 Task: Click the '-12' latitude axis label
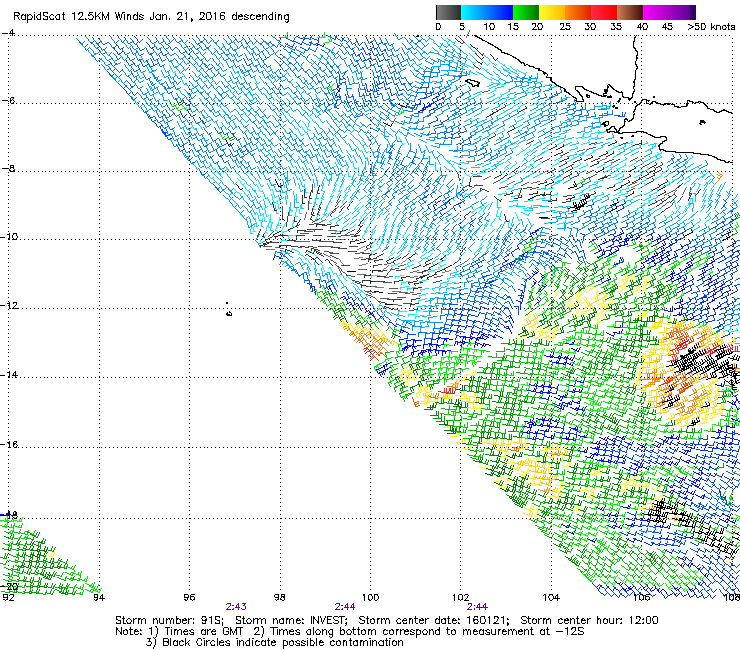tap(9, 305)
